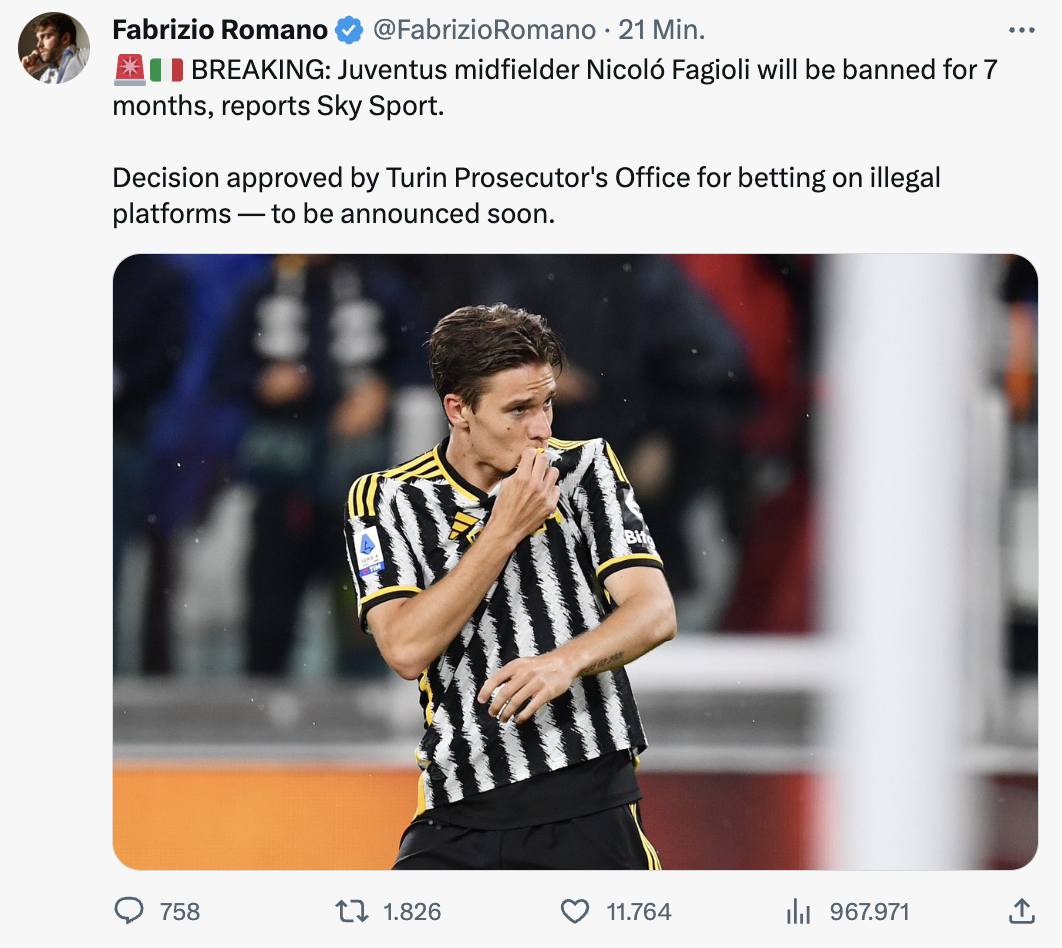Image resolution: width=1062 pixels, height=948 pixels.
Task: Click the "21 Min." timestamp
Action: pyautogui.click(x=662, y=31)
